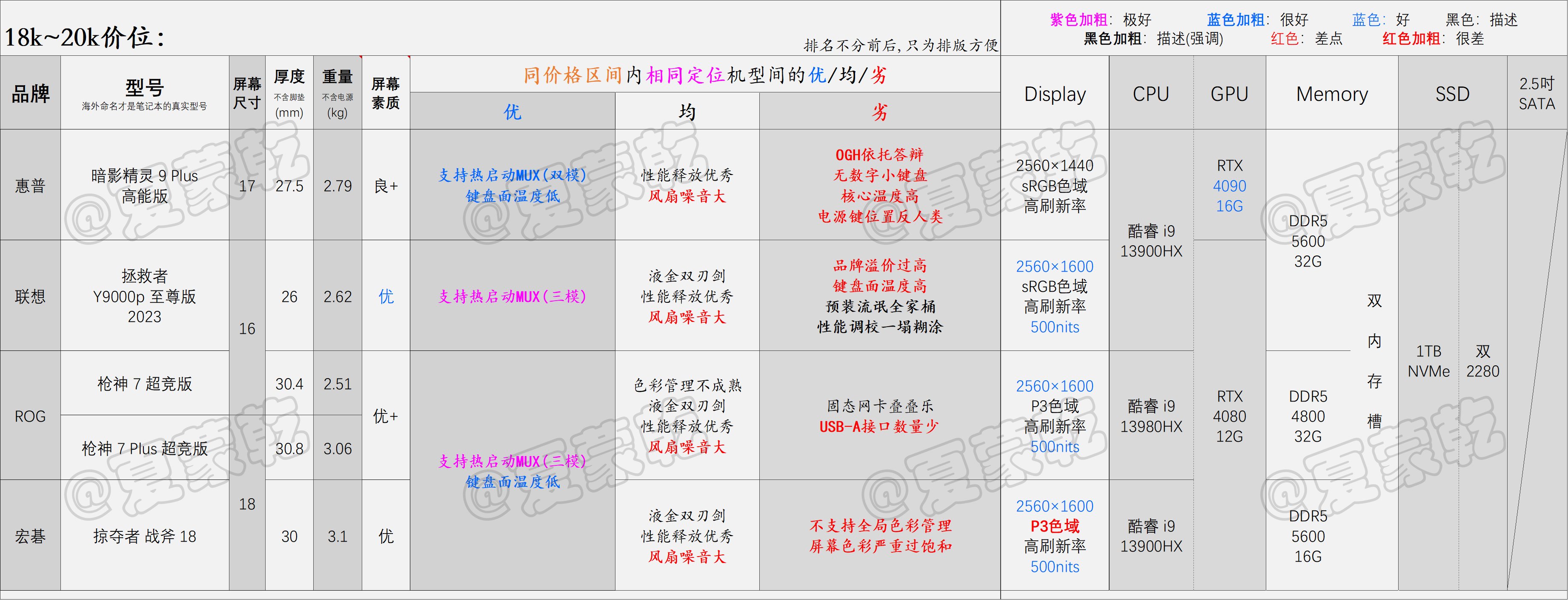1568x600 pixels.
Task: Click the 18k~20k价位 title text
Action: (85, 38)
